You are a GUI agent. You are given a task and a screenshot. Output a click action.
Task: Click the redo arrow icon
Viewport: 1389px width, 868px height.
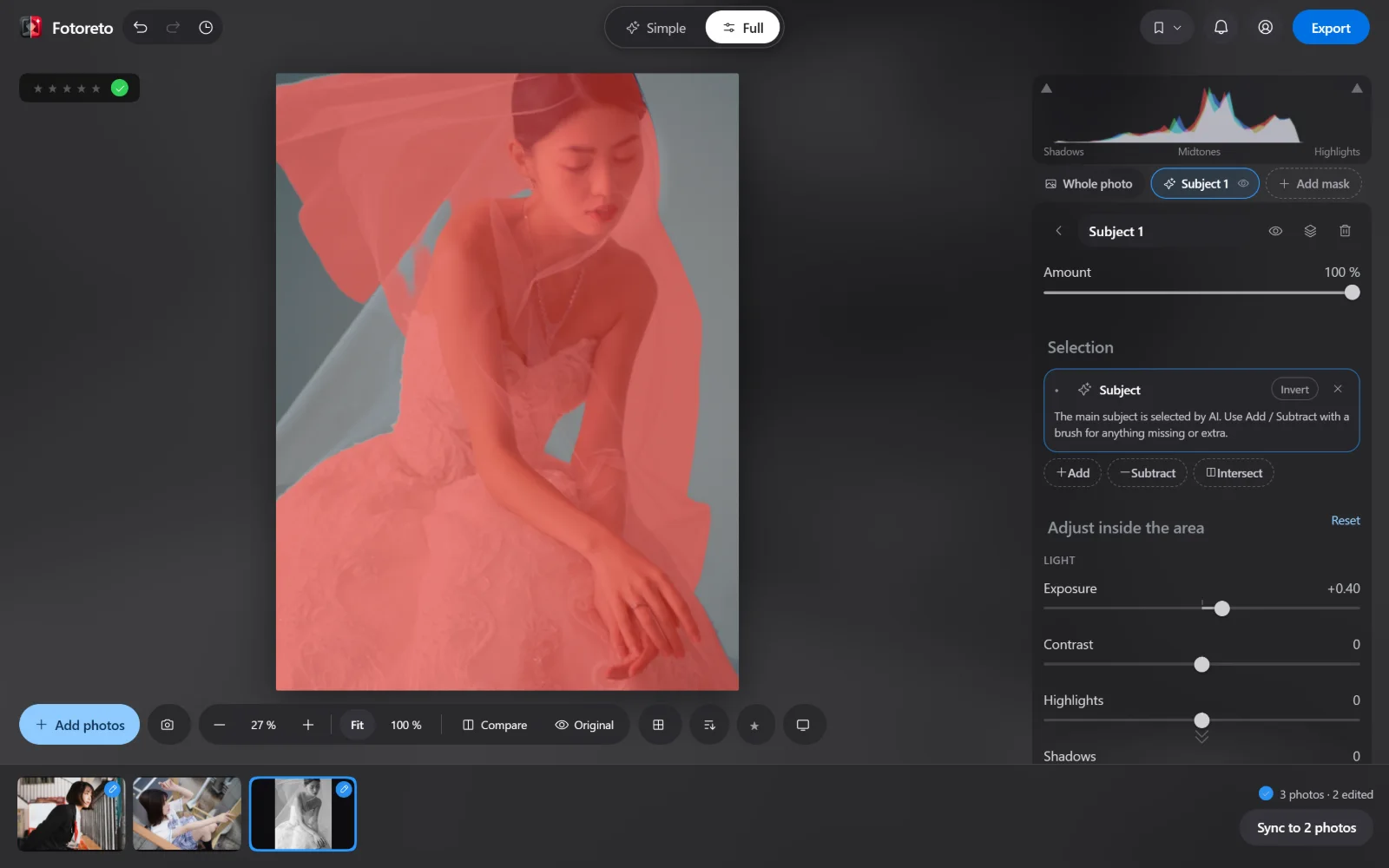[x=173, y=28]
